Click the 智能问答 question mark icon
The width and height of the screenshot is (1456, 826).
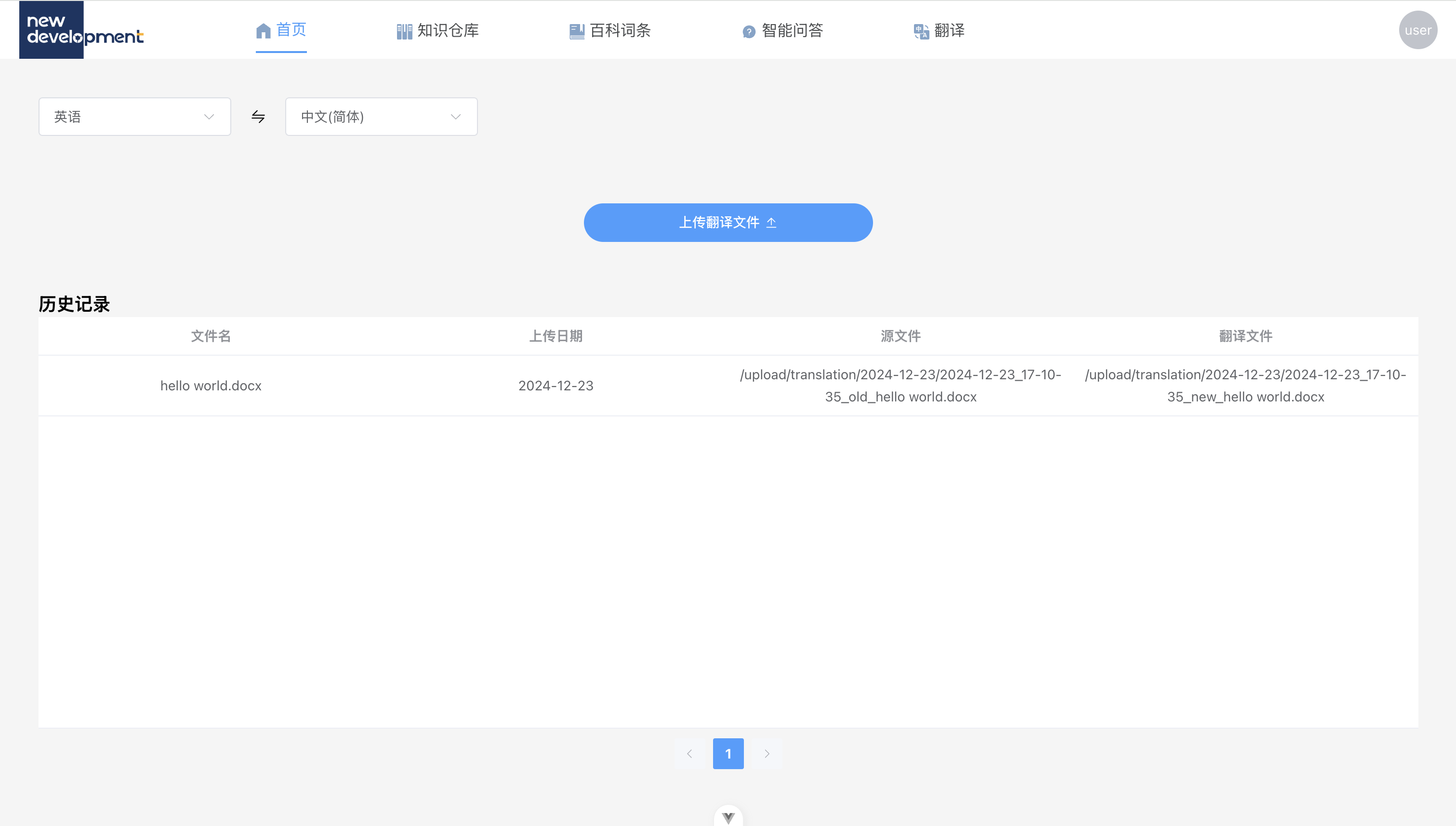click(748, 31)
